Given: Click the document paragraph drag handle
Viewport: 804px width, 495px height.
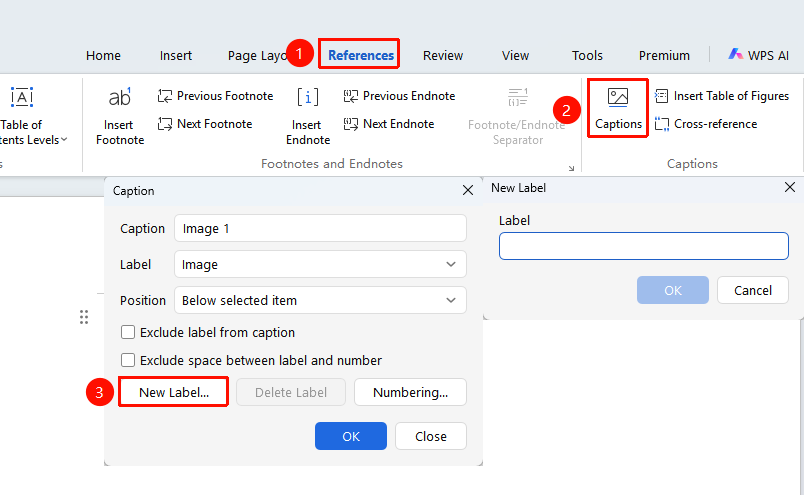Looking at the screenshot, I should pyautogui.click(x=84, y=317).
